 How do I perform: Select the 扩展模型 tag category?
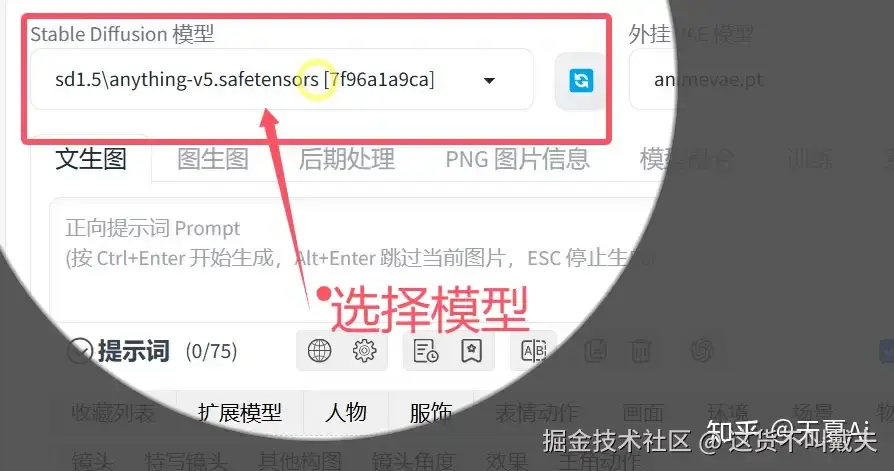pos(240,412)
